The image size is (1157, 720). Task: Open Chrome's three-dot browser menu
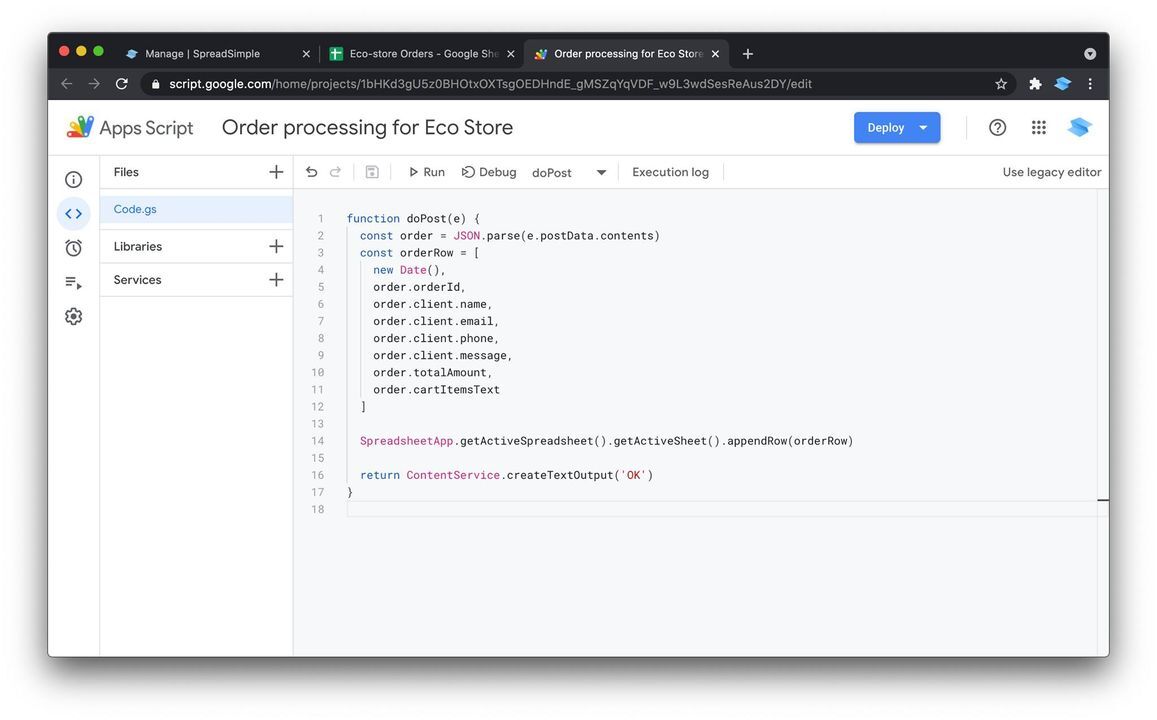(x=1090, y=84)
